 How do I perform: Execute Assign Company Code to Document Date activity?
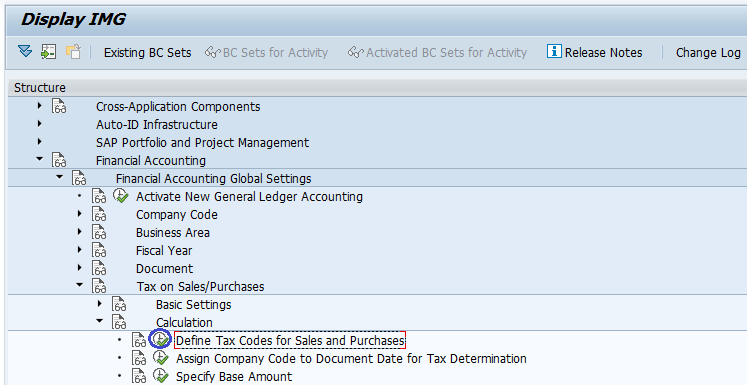click(x=161, y=358)
